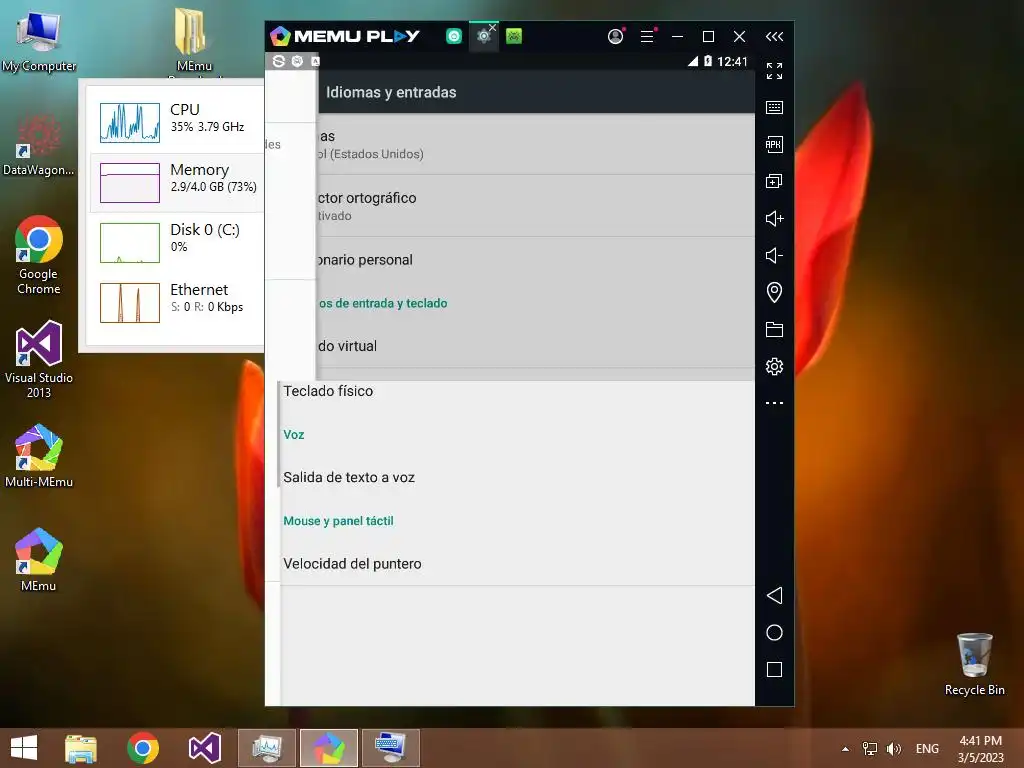Screen dimensions: 1024x768
Task: Open Chrome from the taskbar
Action: 143,748
